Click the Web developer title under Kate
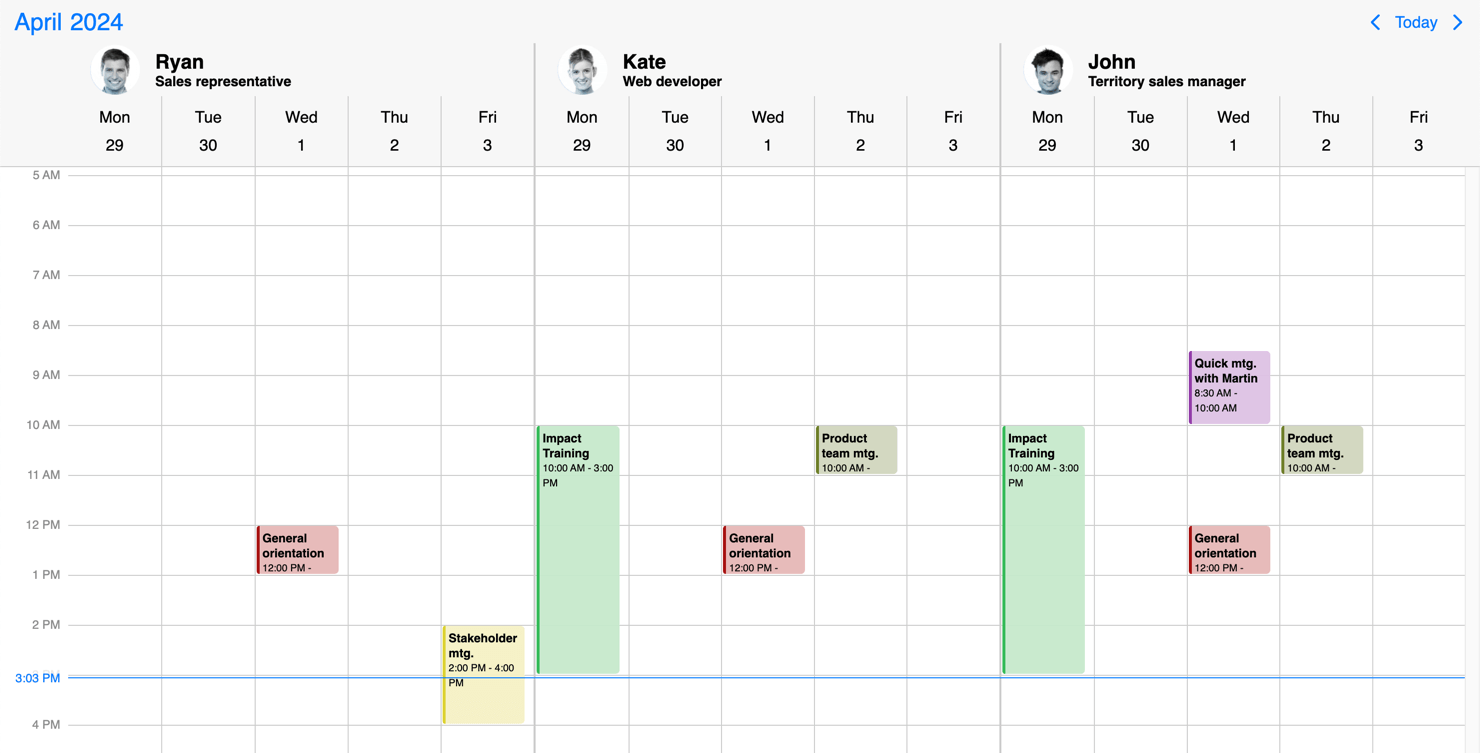 click(x=672, y=82)
